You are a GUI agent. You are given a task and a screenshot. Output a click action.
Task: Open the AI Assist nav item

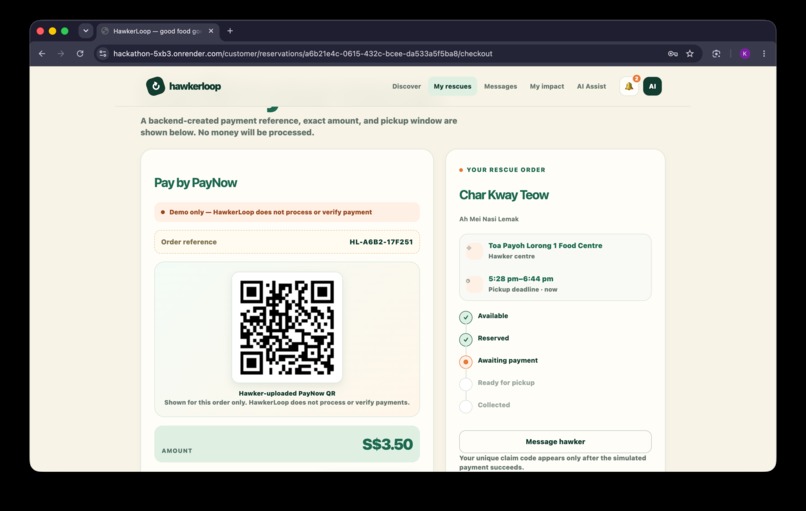591,86
